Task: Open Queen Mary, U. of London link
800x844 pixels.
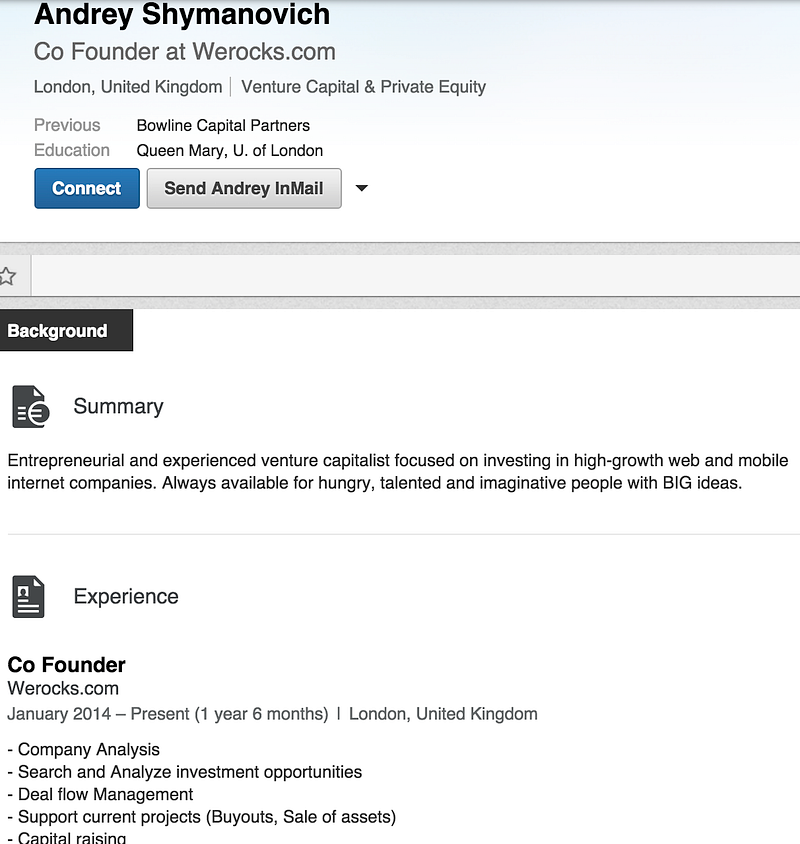Action: (230, 150)
